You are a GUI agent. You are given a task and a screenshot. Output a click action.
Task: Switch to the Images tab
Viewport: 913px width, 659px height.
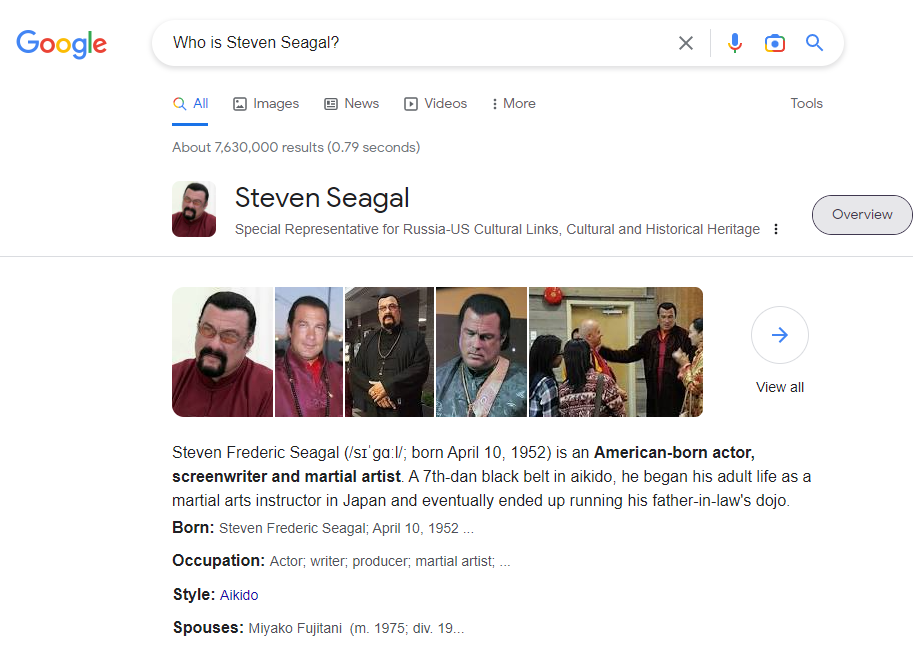266,104
